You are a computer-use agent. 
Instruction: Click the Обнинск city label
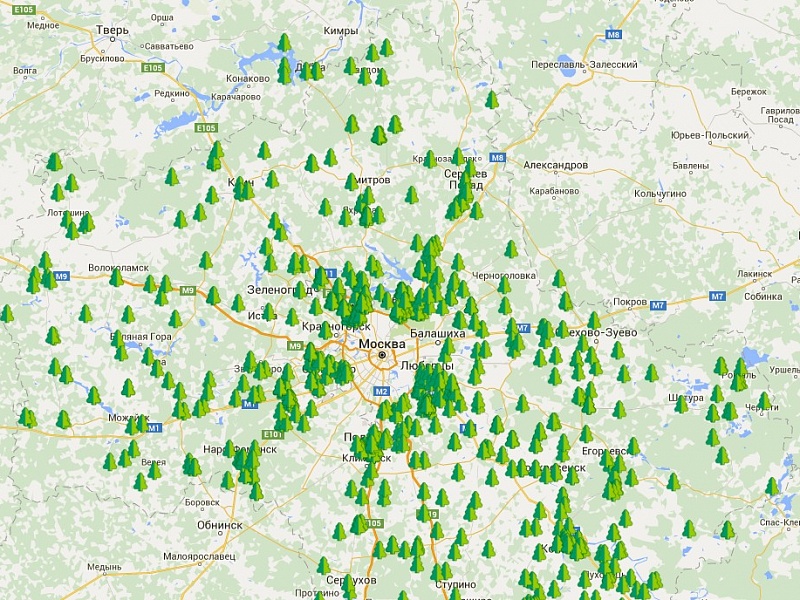tap(220, 525)
